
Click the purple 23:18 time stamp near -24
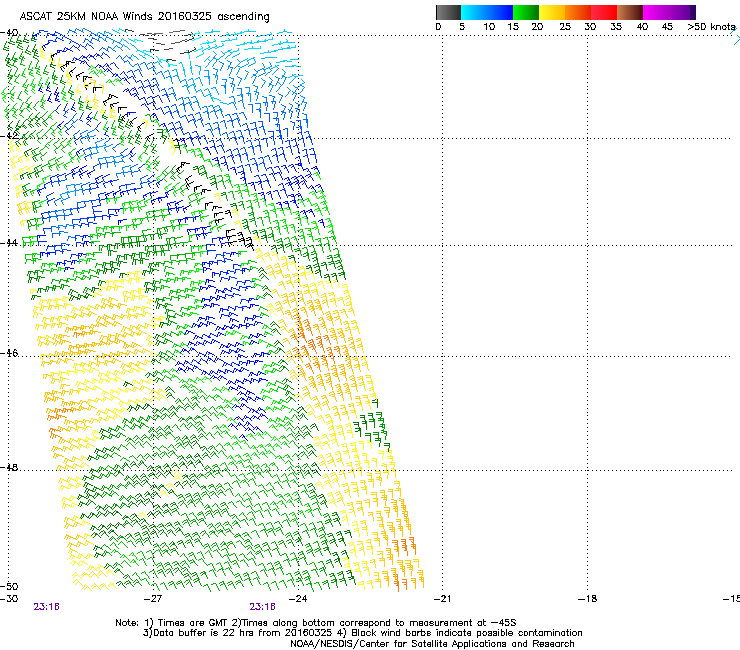262,607
